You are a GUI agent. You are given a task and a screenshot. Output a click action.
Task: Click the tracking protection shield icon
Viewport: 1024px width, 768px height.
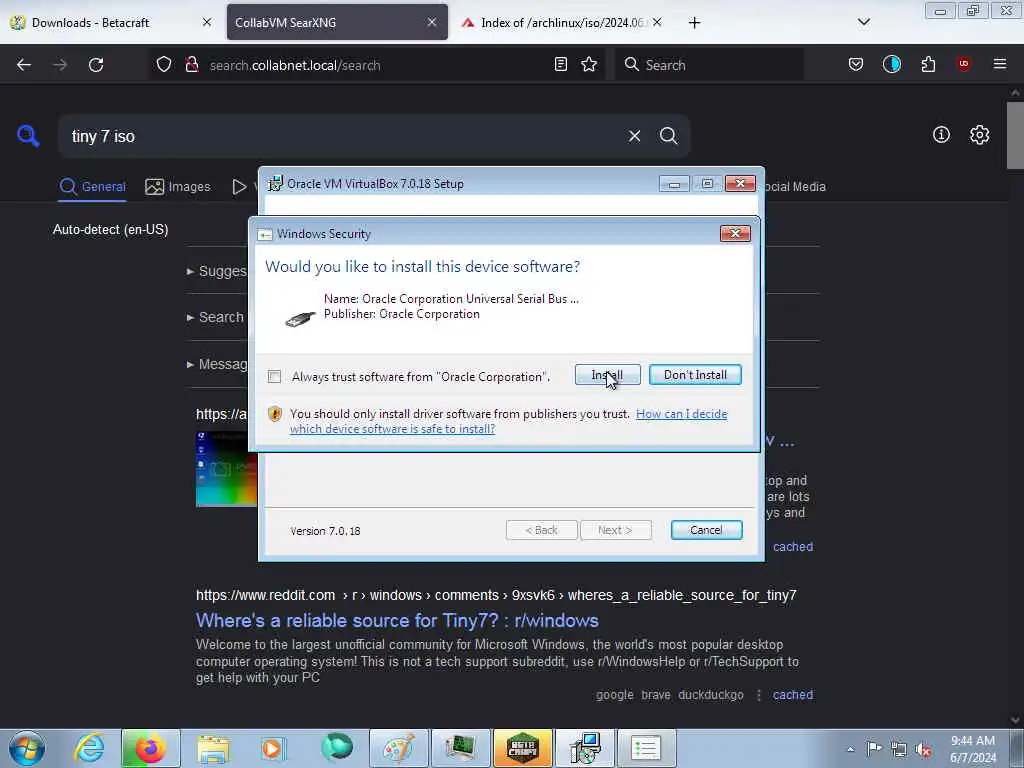click(164, 65)
